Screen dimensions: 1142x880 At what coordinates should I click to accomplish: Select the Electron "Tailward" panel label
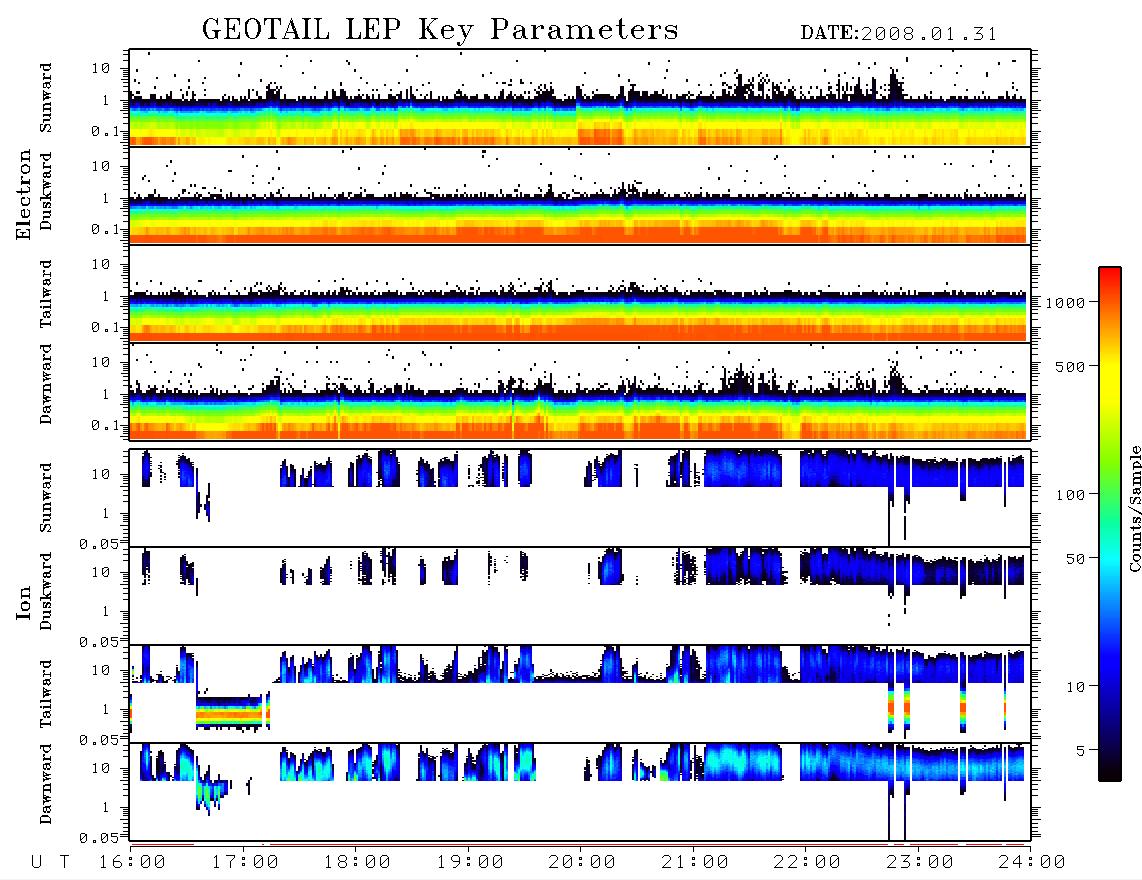[46, 294]
